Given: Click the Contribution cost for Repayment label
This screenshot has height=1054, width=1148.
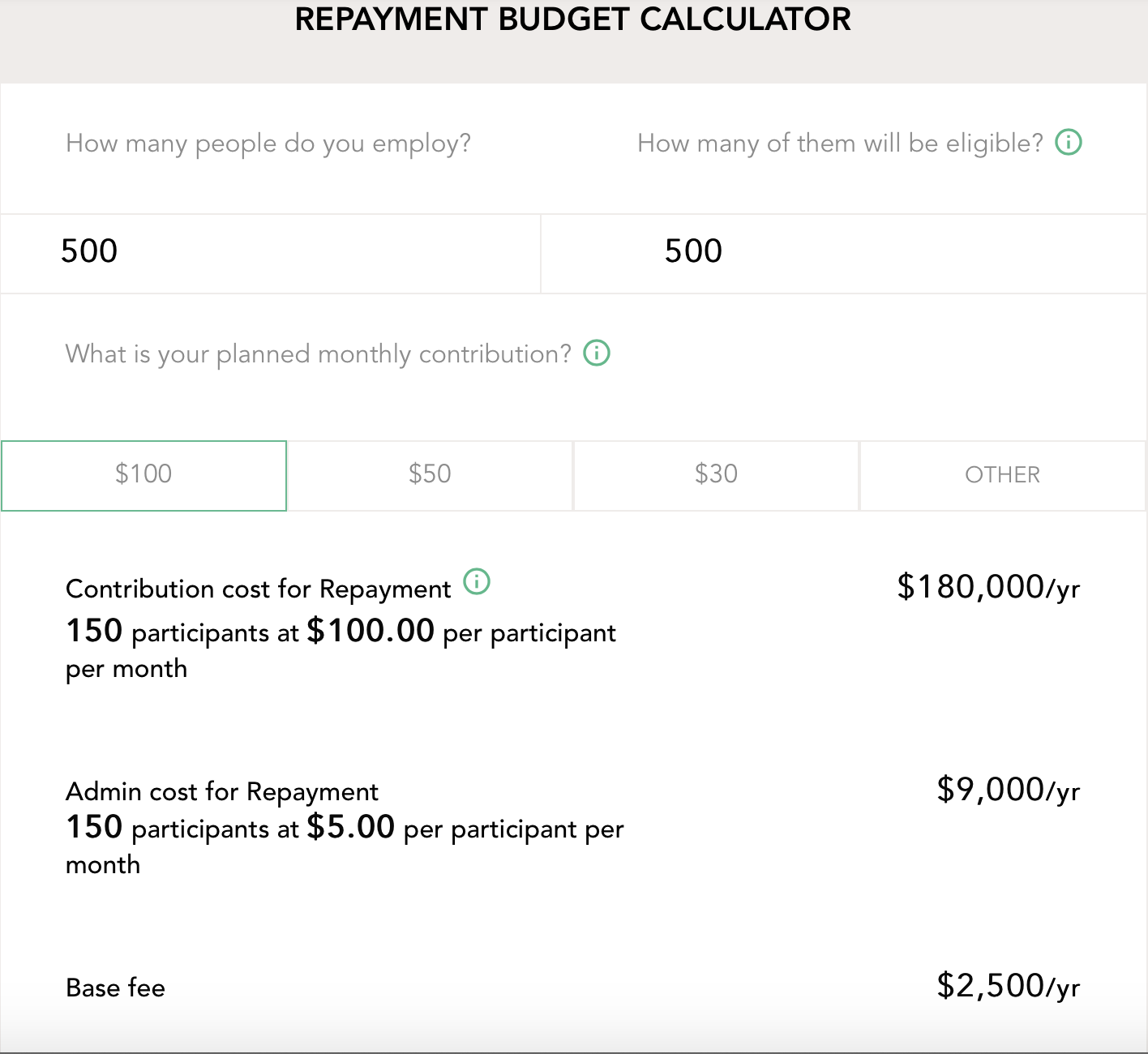Looking at the screenshot, I should pos(259,589).
